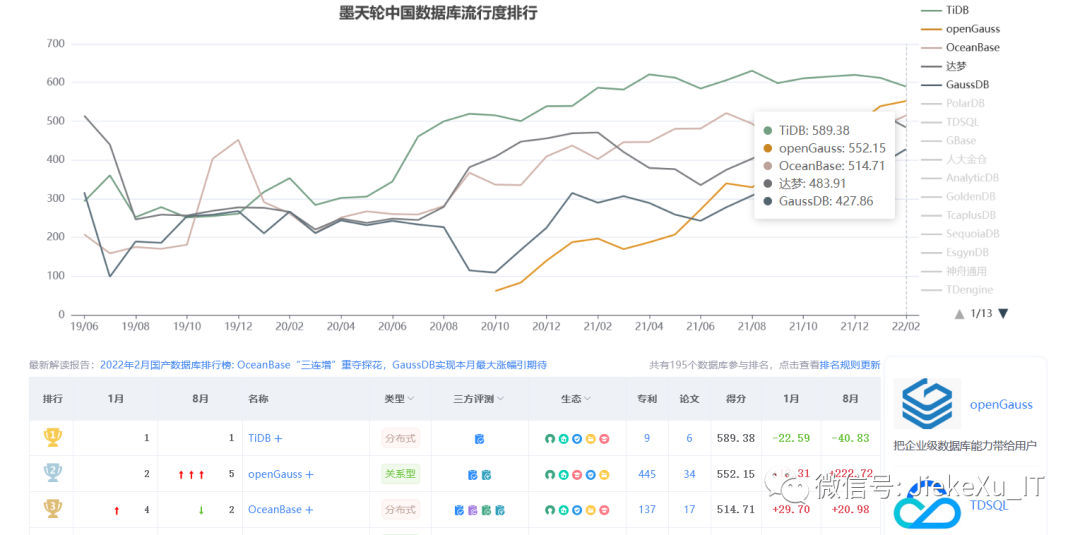The width and height of the screenshot is (1080, 535).
Task: Open the 类型 column filter dropdown
Action: point(411,399)
